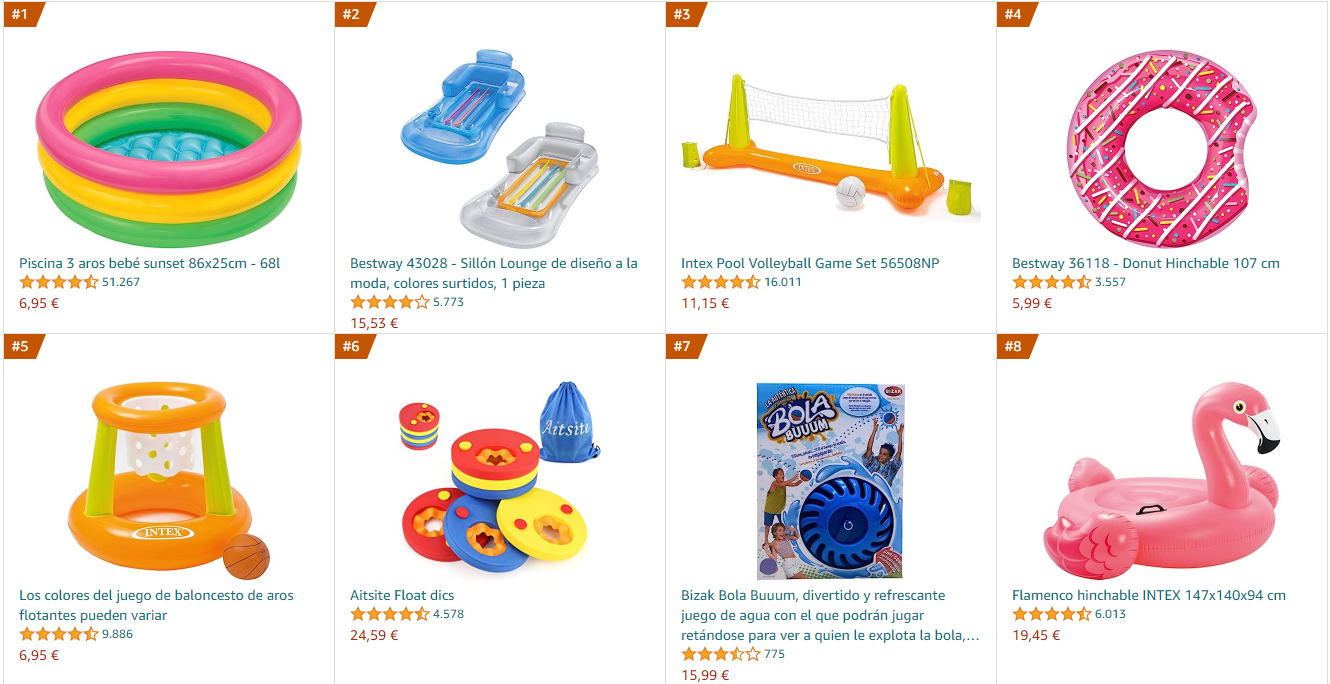Open 'Flamenco hinchable INTEX' product title
The width and height of the screenshot is (1330, 684).
tap(1149, 595)
